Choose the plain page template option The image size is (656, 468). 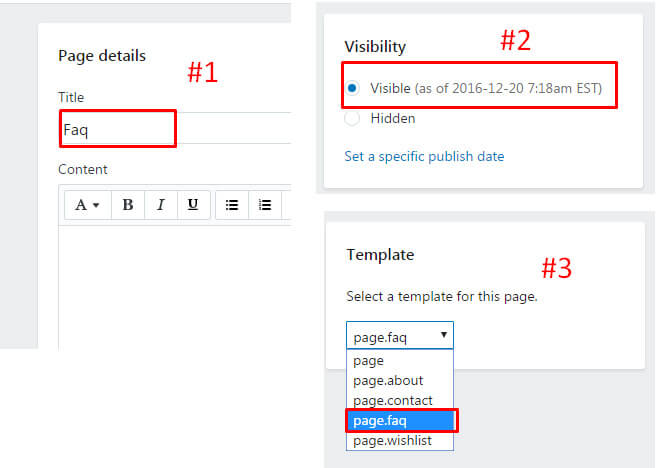click(x=369, y=360)
